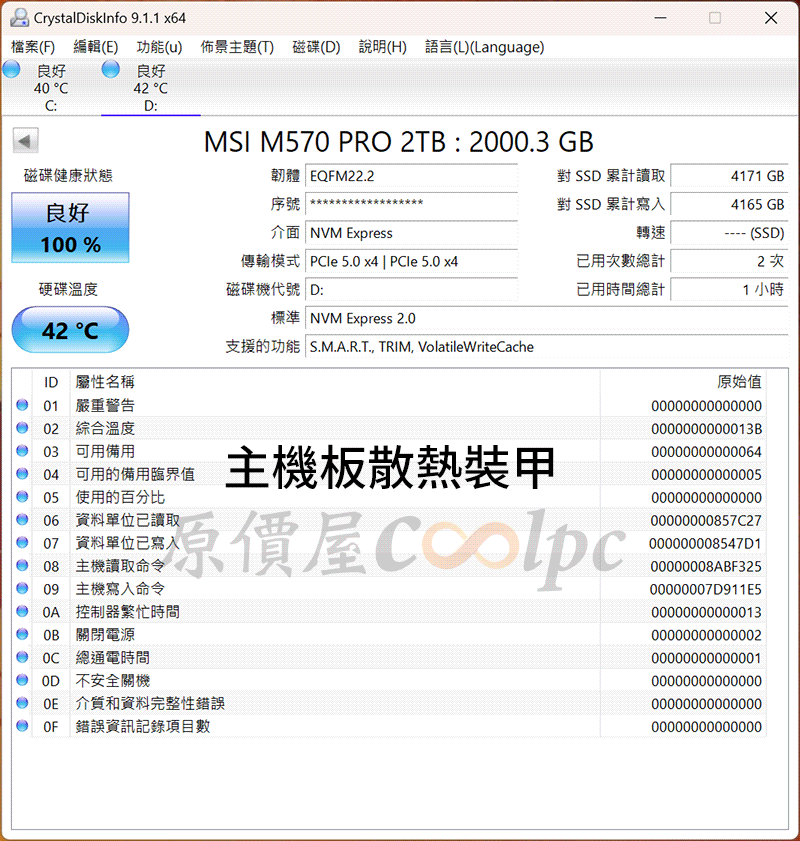
Task: Click the status dot for ID 03 可用備用
Action: (x=22, y=451)
